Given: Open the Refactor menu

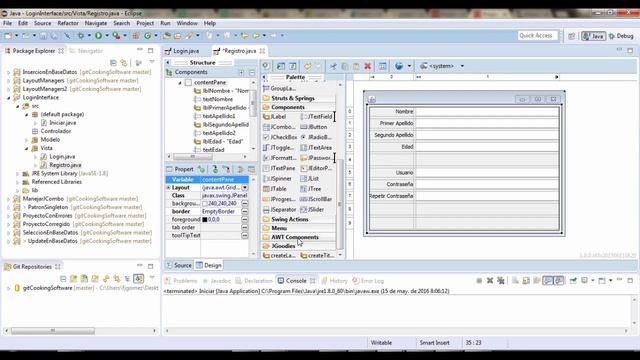Looking at the screenshot, I should pos(68,24).
